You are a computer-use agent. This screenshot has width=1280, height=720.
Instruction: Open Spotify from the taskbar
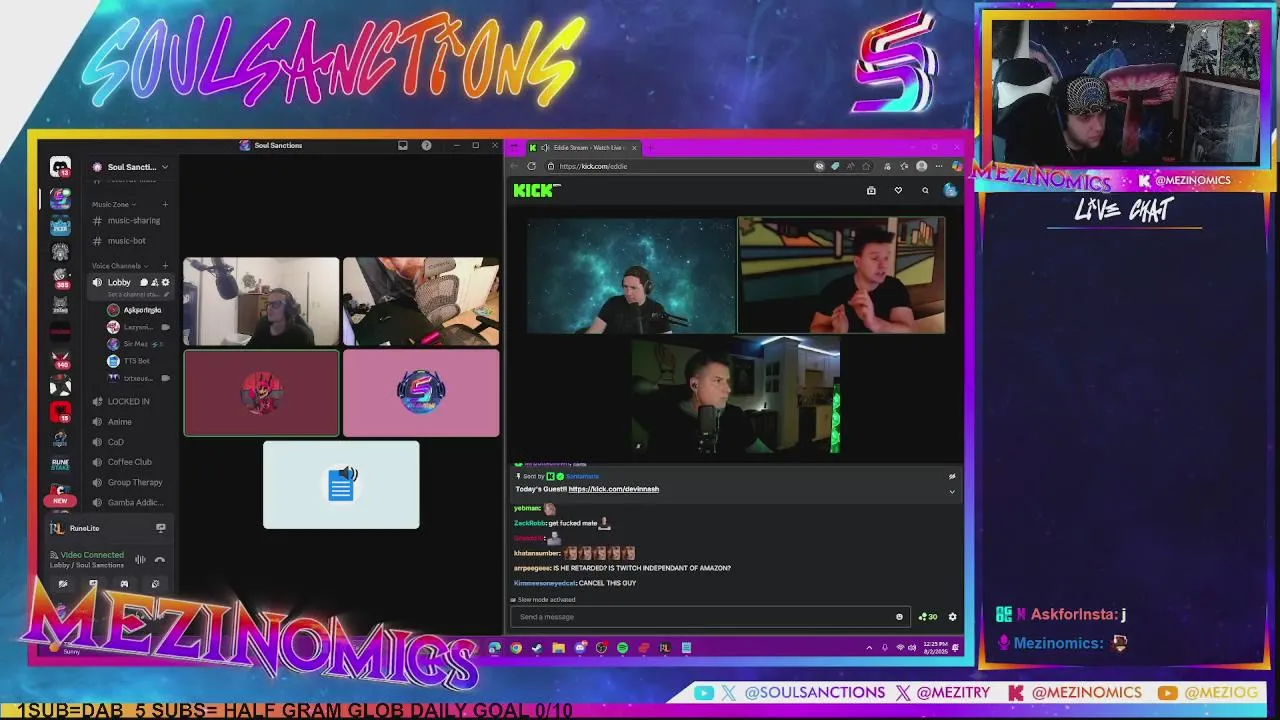coord(622,648)
